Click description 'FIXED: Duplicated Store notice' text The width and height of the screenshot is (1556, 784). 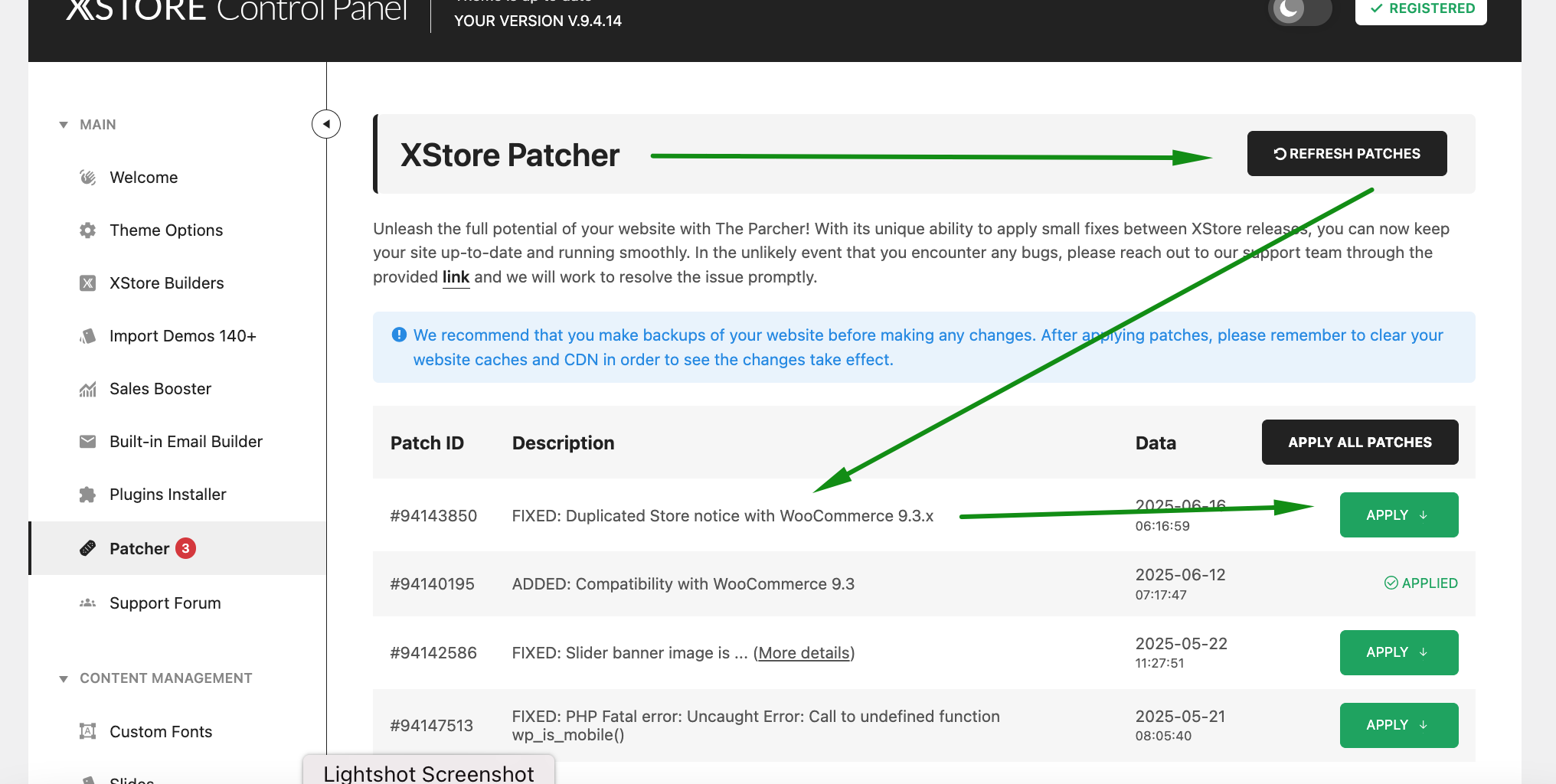tap(723, 516)
